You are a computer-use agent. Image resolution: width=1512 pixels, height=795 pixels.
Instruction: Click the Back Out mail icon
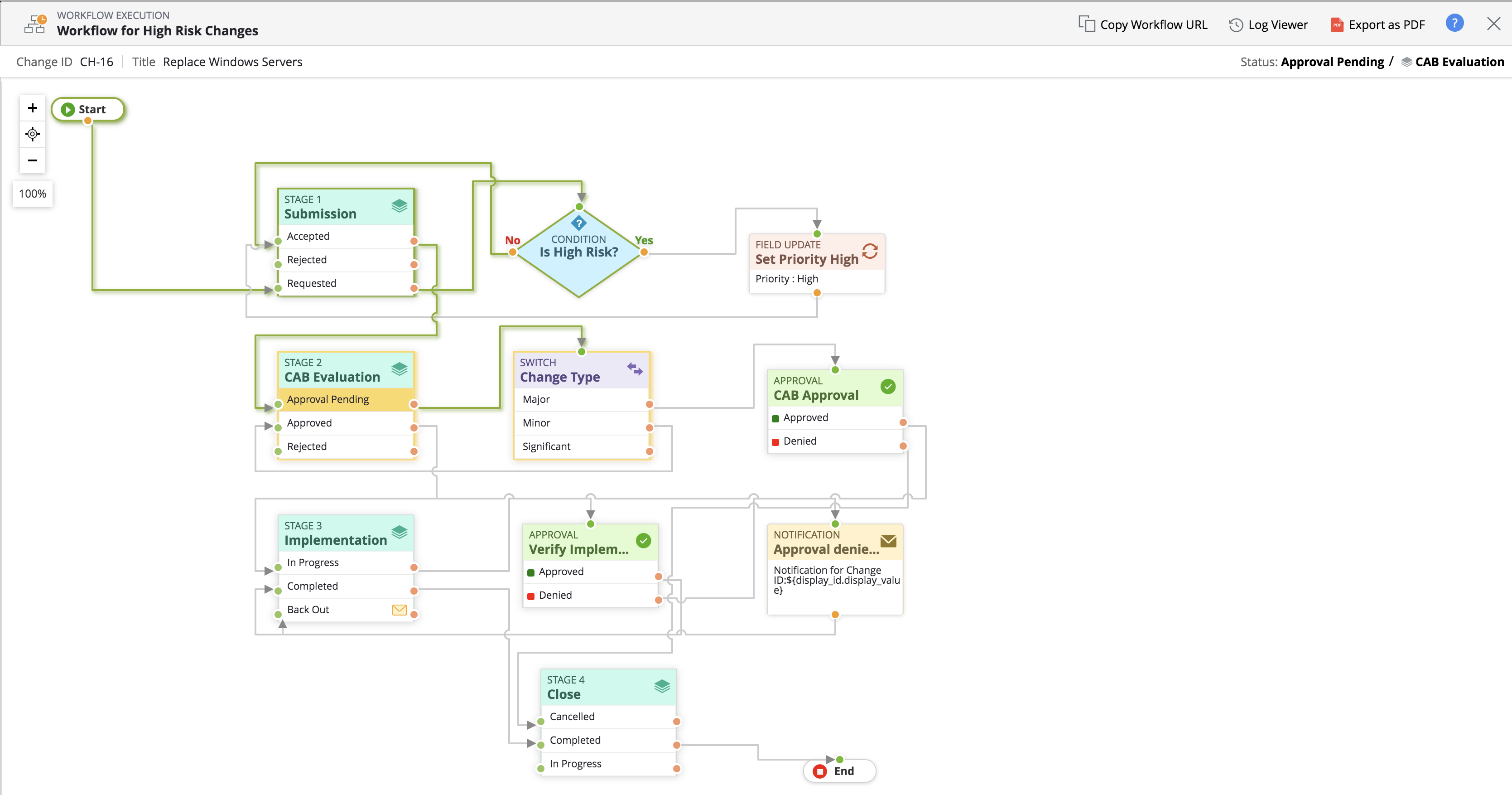(399, 610)
